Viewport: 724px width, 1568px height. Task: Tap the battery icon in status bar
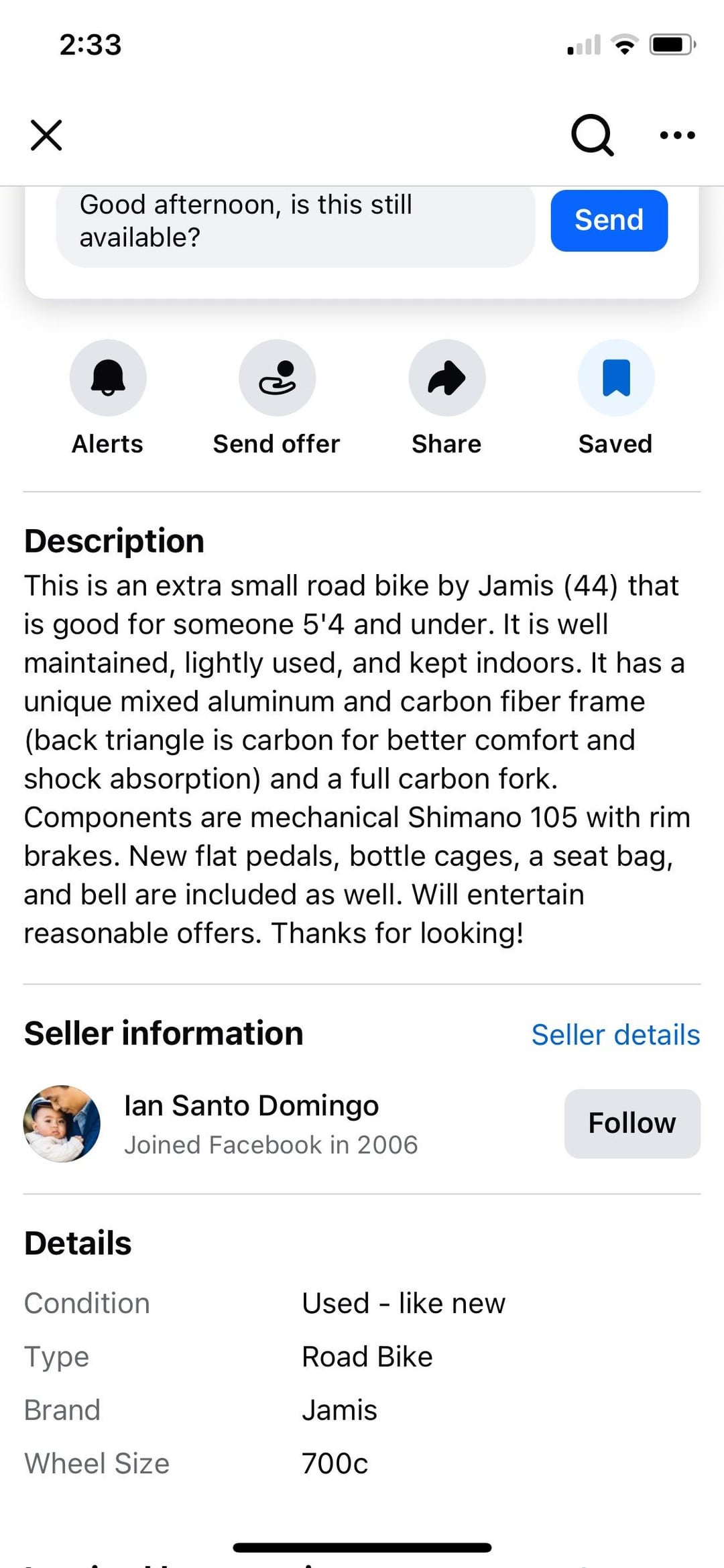[x=672, y=45]
